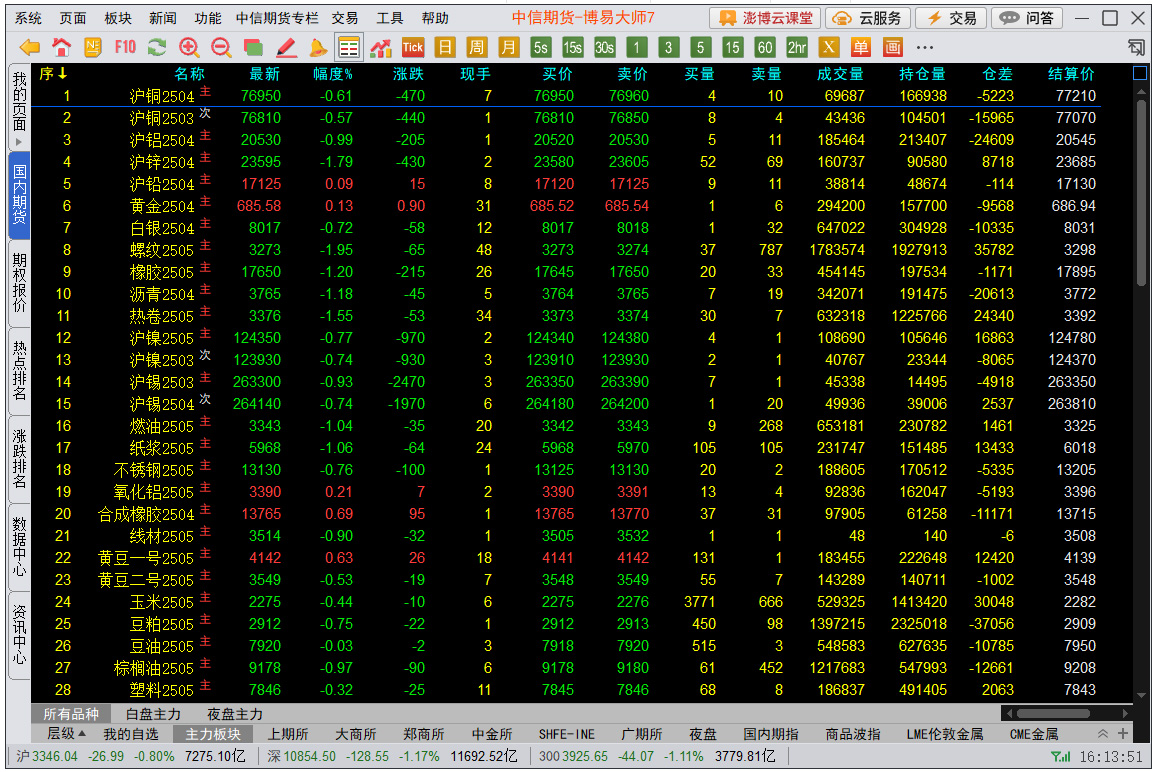1158x772 pixels.
Task: Select the 夜盘主力 tab
Action: pyautogui.click(x=235, y=714)
